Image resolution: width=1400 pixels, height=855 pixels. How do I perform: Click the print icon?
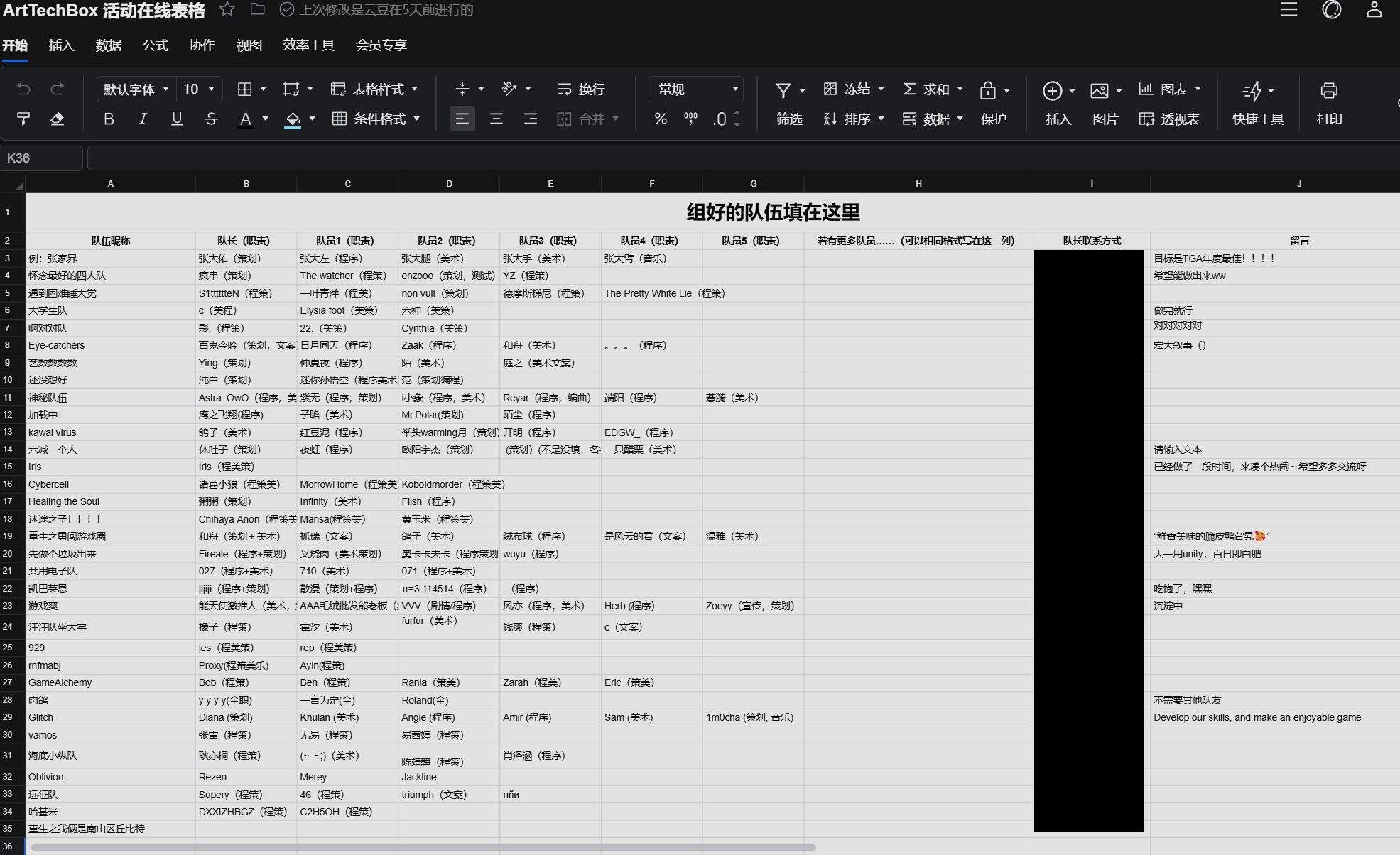(x=1328, y=90)
